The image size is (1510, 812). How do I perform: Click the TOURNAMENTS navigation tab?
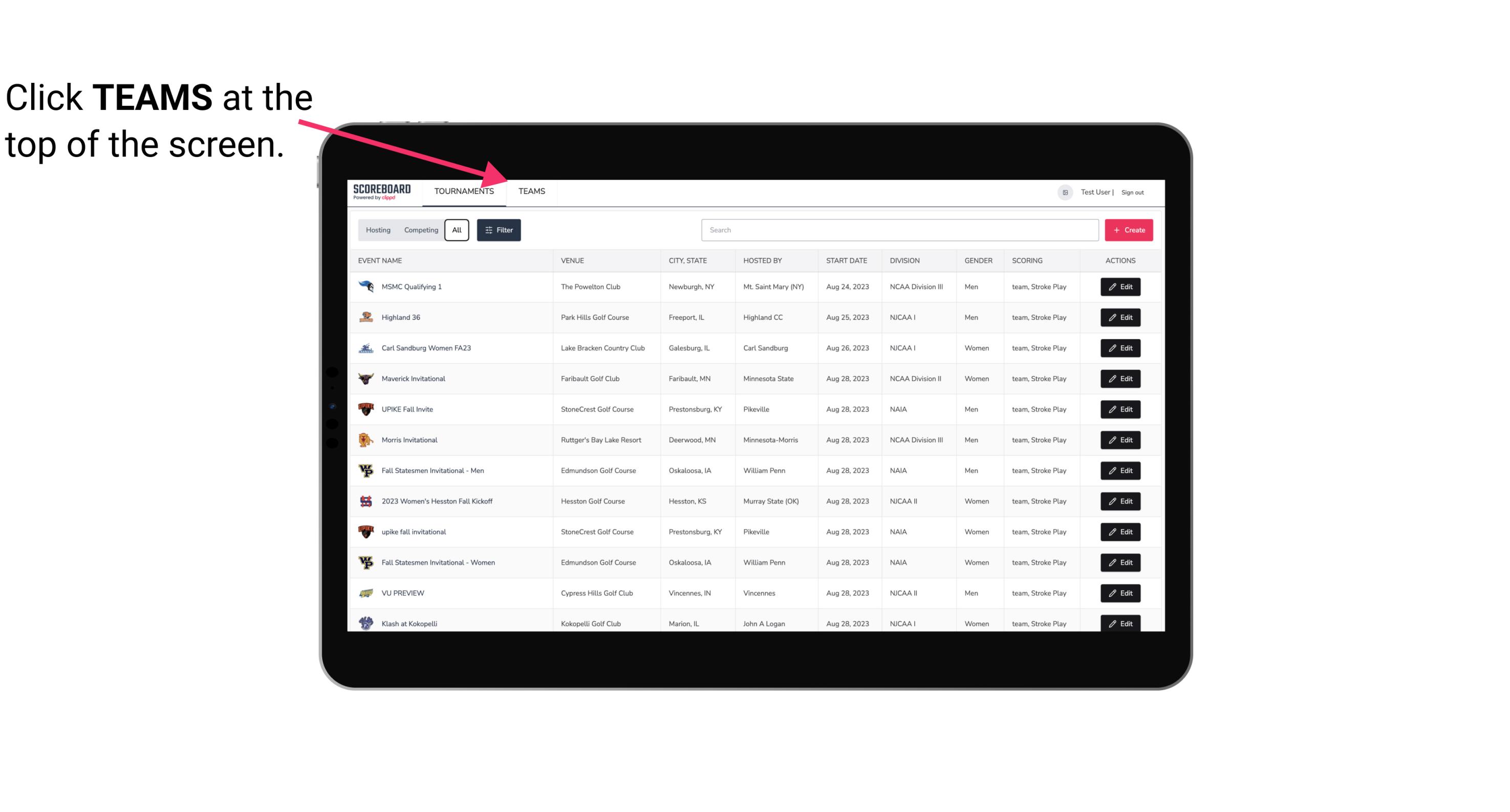[x=464, y=191]
